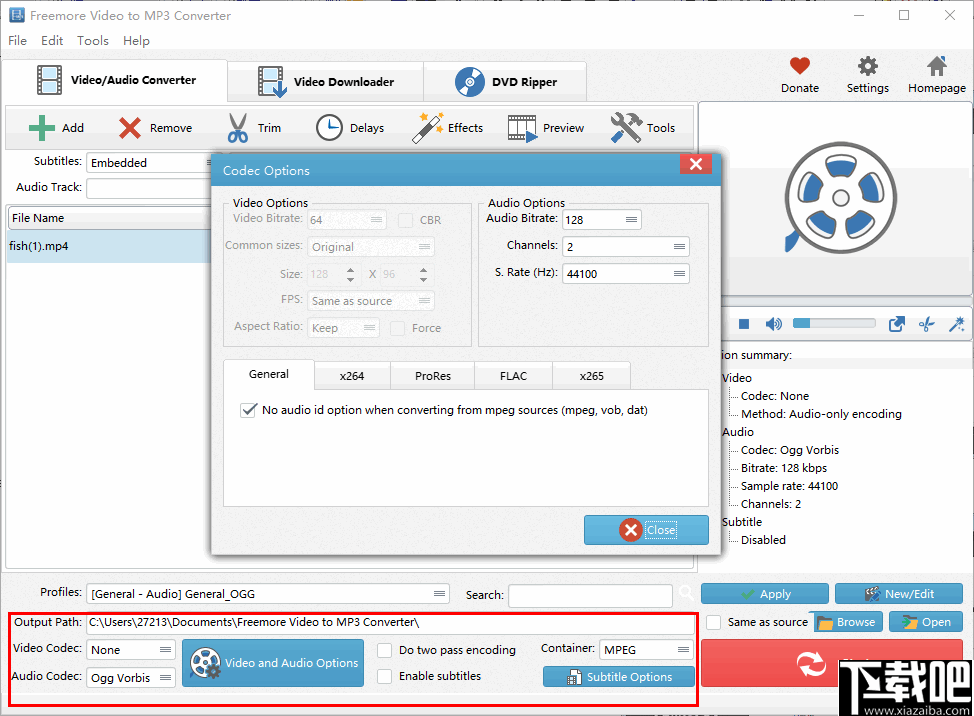Open the Tools menu
The height and width of the screenshot is (716, 974).
pos(92,41)
